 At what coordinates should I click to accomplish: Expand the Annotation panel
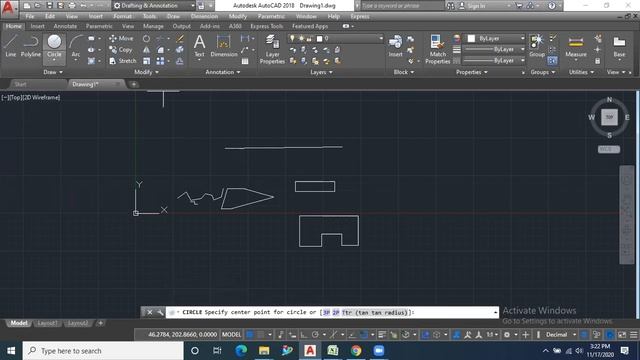click(223, 72)
